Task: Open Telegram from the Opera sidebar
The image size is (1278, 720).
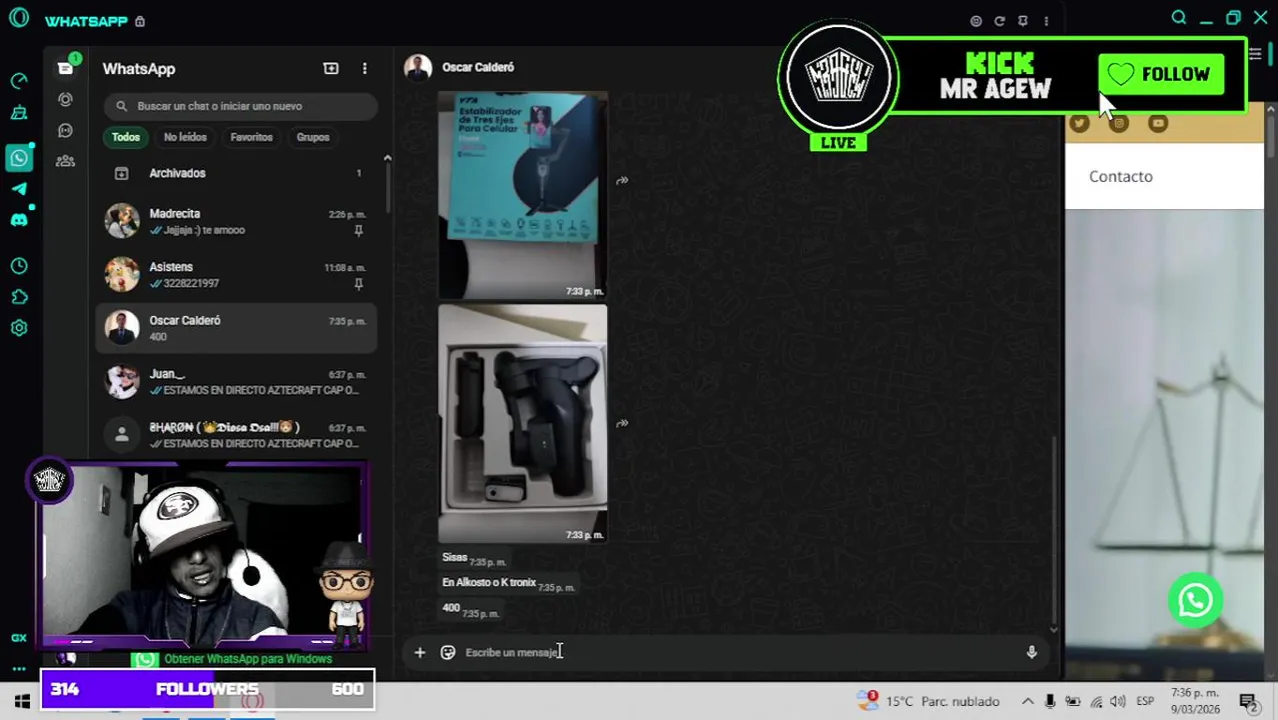Action: pyautogui.click(x=19, y=188)
